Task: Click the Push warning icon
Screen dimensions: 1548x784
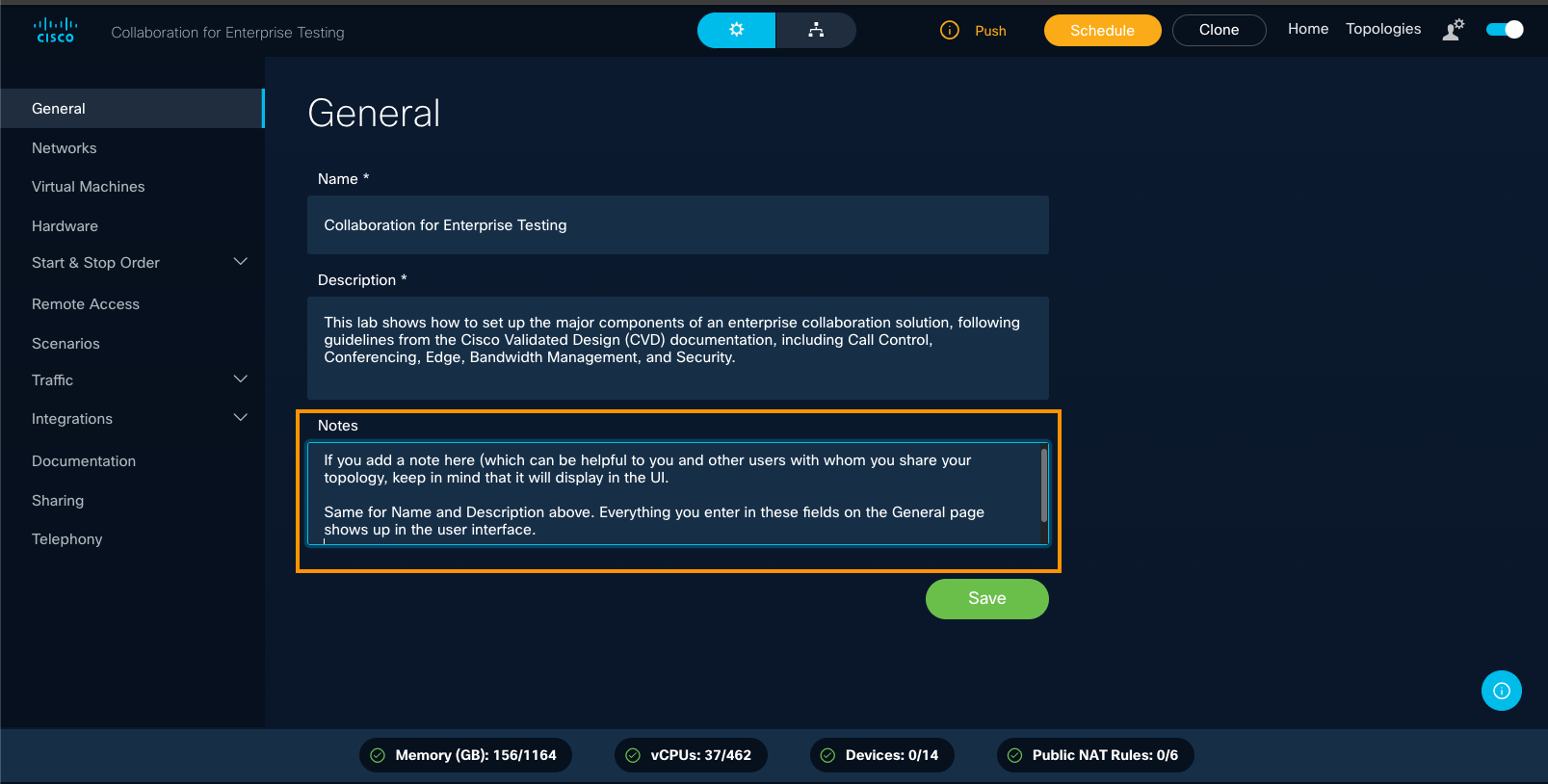Action: (x=950, y=31)
